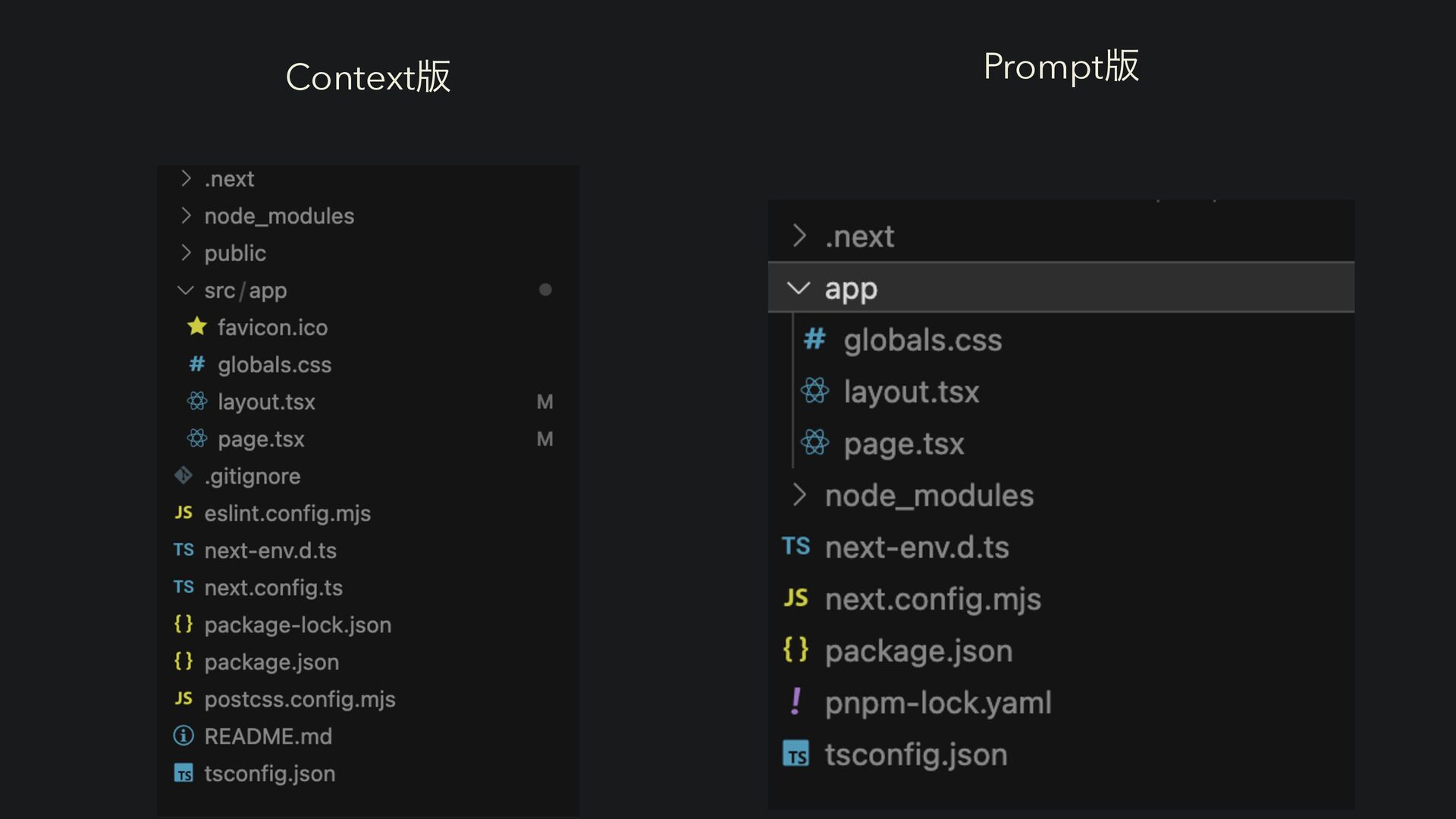Open tsconfig.json in the right panel
This screenshot has width=1456, height=819.
point(915,755)
